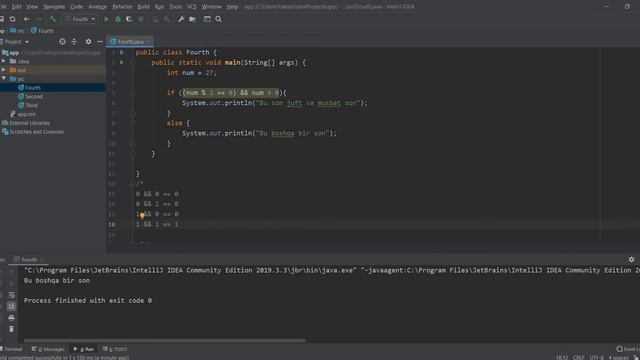Open the Edit menu

click(x=16, y=7)
